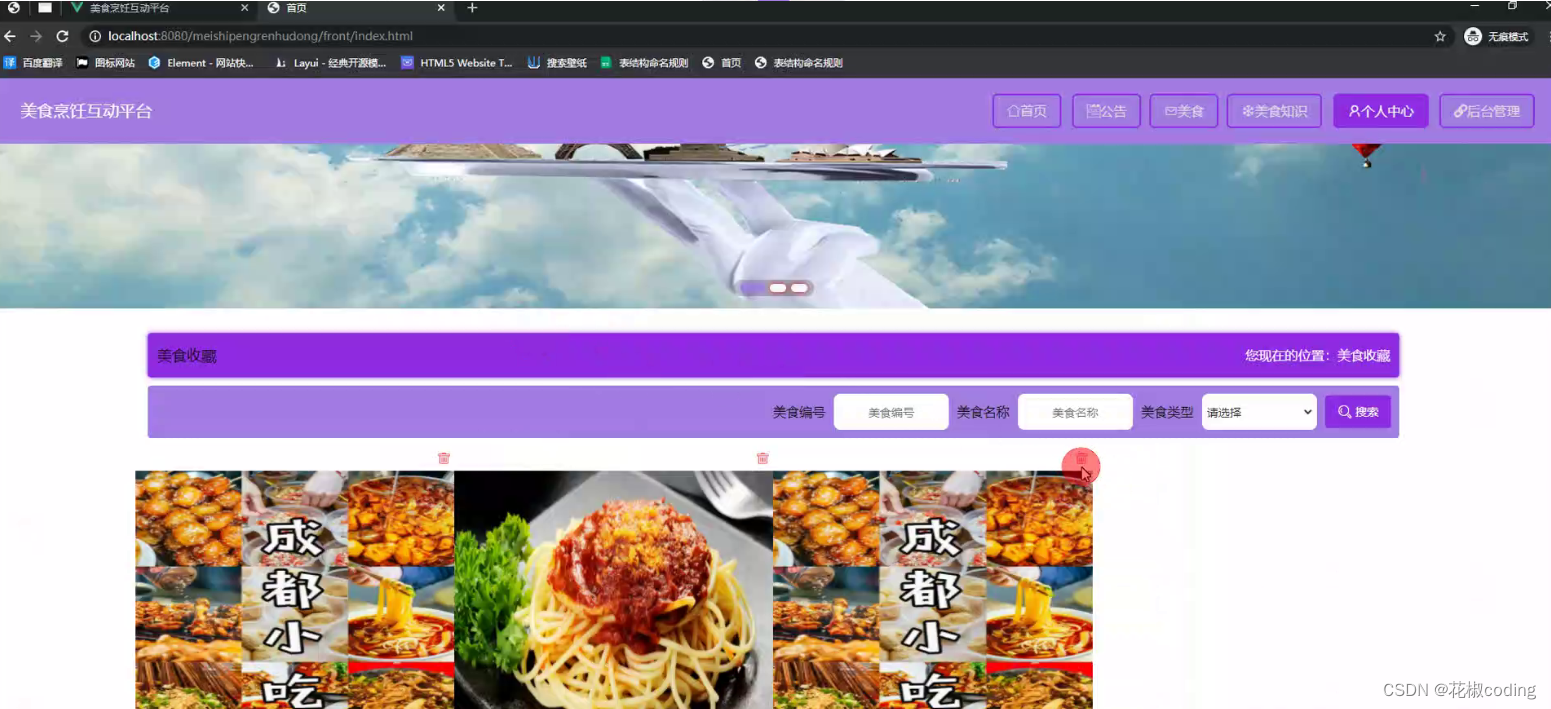Close the 首页 browser tab
The height and width of the screenshot is (709, 1551).
tap(442, 8)
